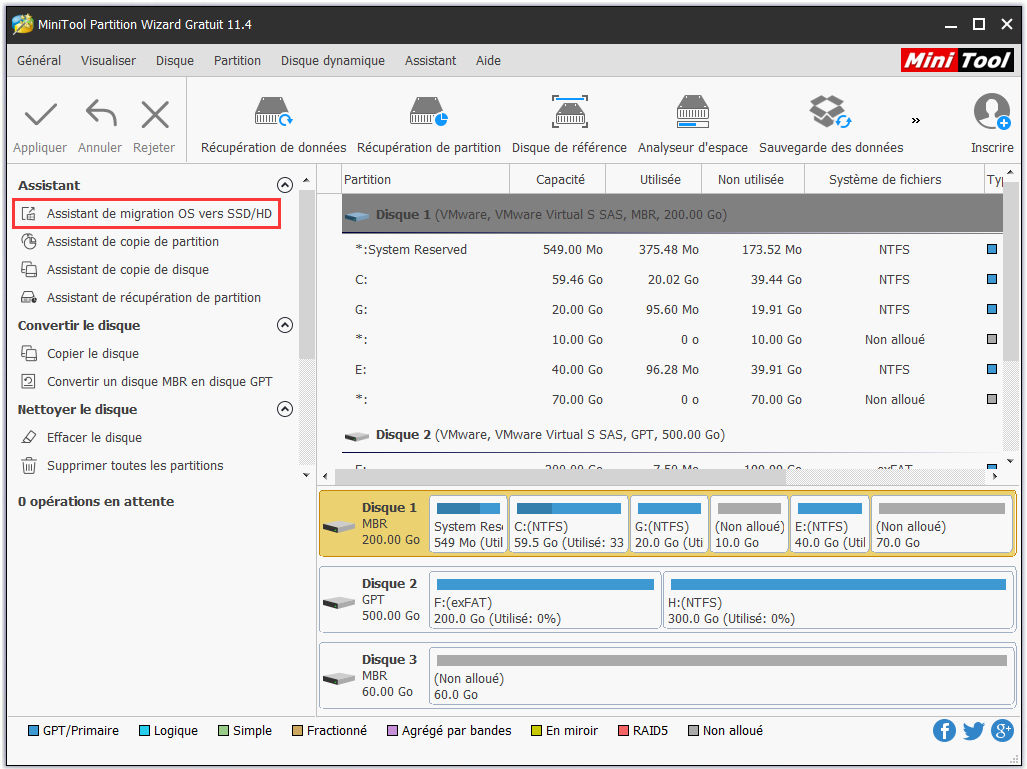The image size is (1027, 769).
Task: Select the 70.00 Go unallocated row
Action: click(x=672, y=400)
